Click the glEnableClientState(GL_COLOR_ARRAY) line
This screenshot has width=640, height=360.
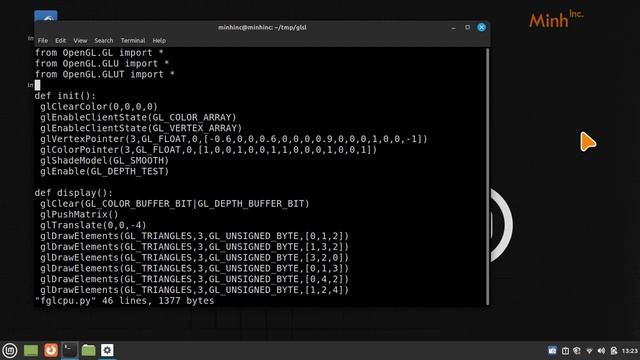coord(138,117)
